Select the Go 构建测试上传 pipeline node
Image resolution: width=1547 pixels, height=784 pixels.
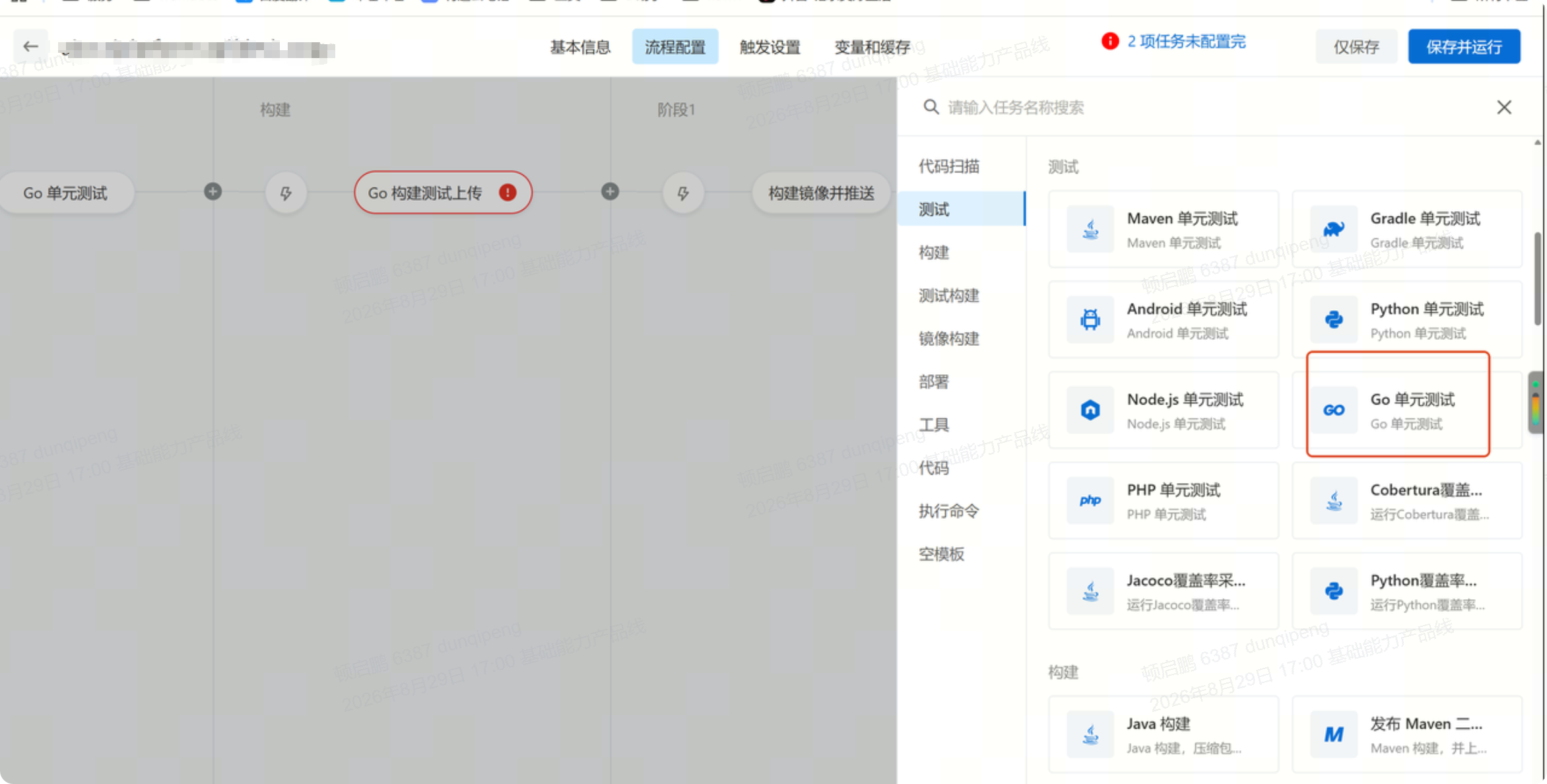pyautogui.click(x=443, y=193)
